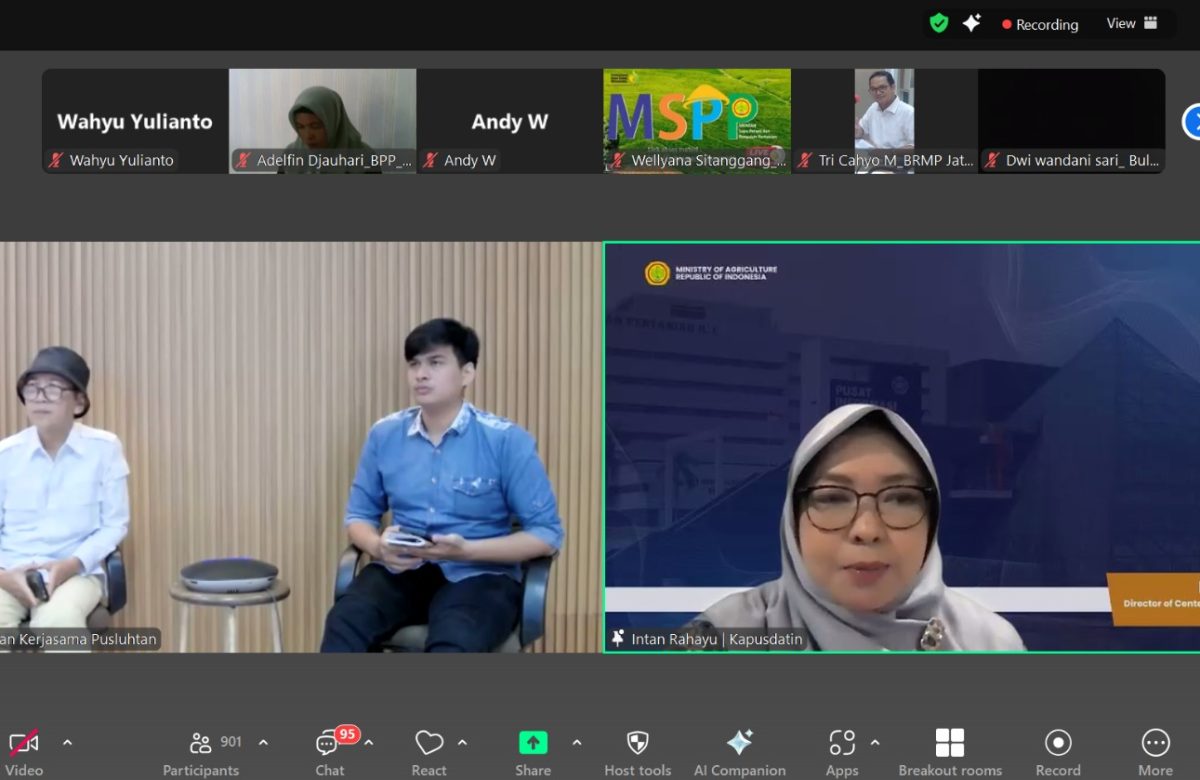Expand the Participants options chevron

[264, 742]
